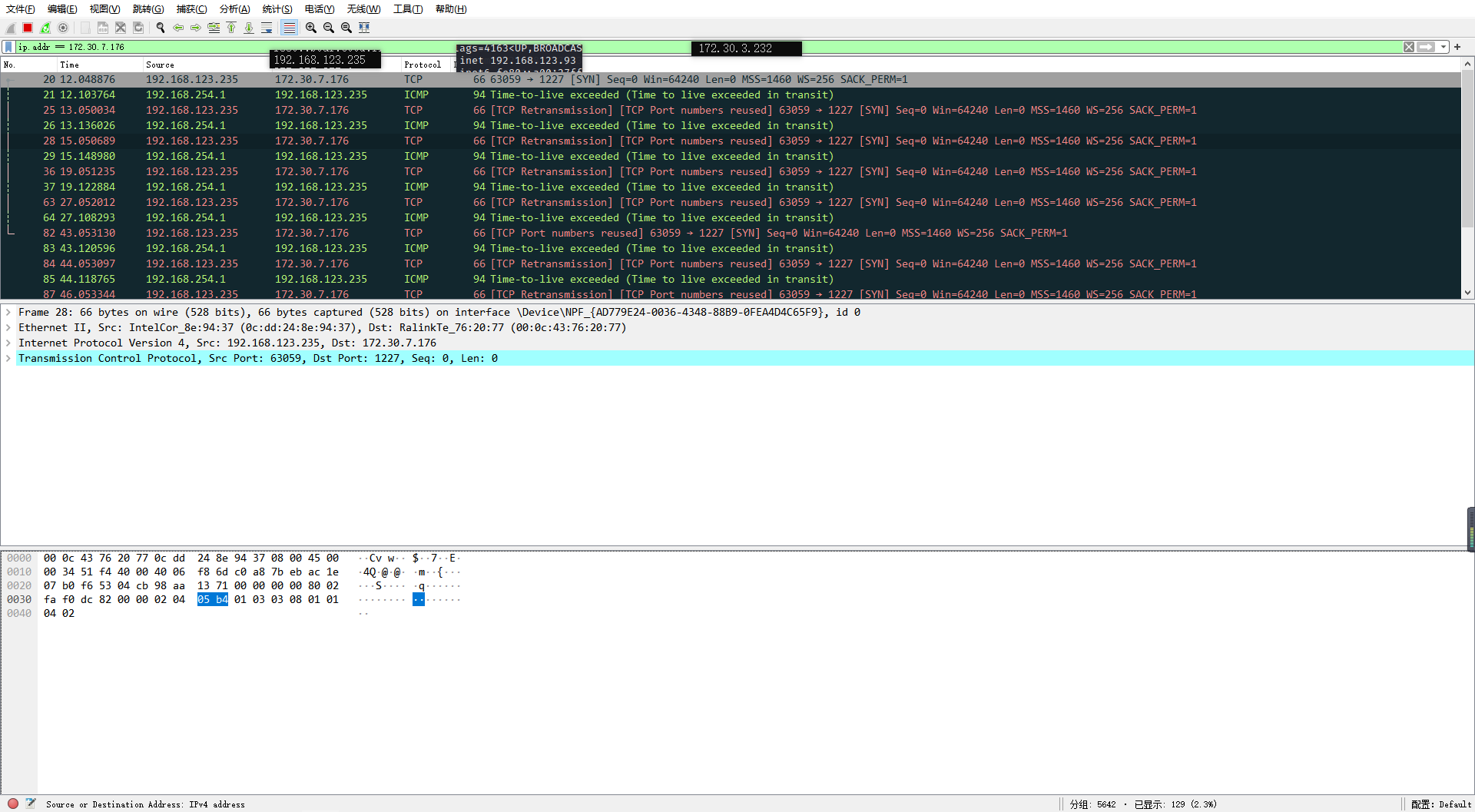Select packet 82 TCP row
The width and height of the screenshot is (1475, 812).
731,234
